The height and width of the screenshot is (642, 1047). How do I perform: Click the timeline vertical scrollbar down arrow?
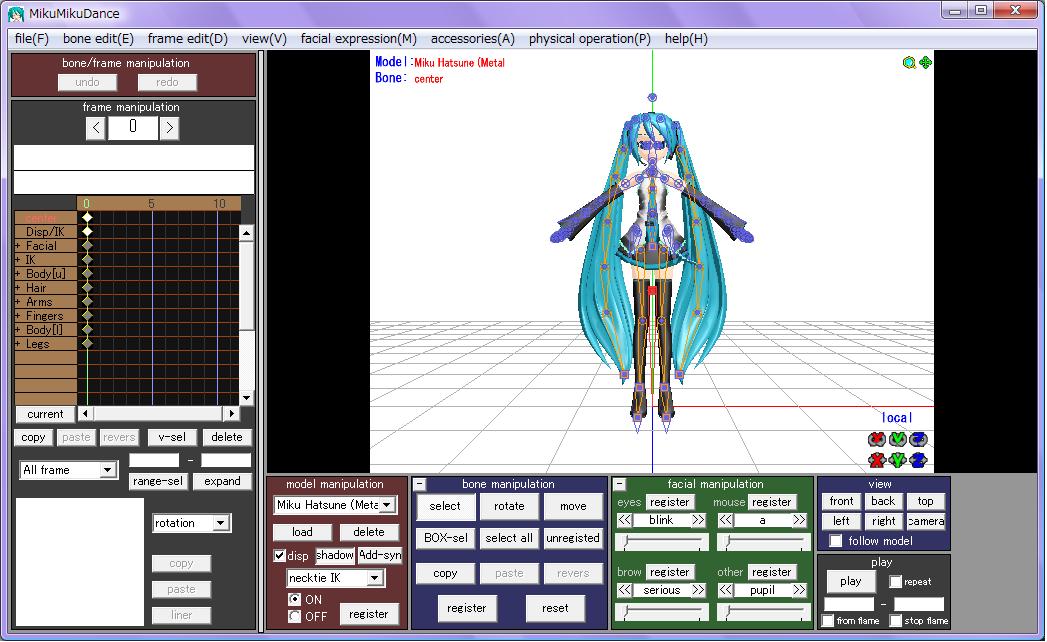pyautogui.click(x=246, y=398)
